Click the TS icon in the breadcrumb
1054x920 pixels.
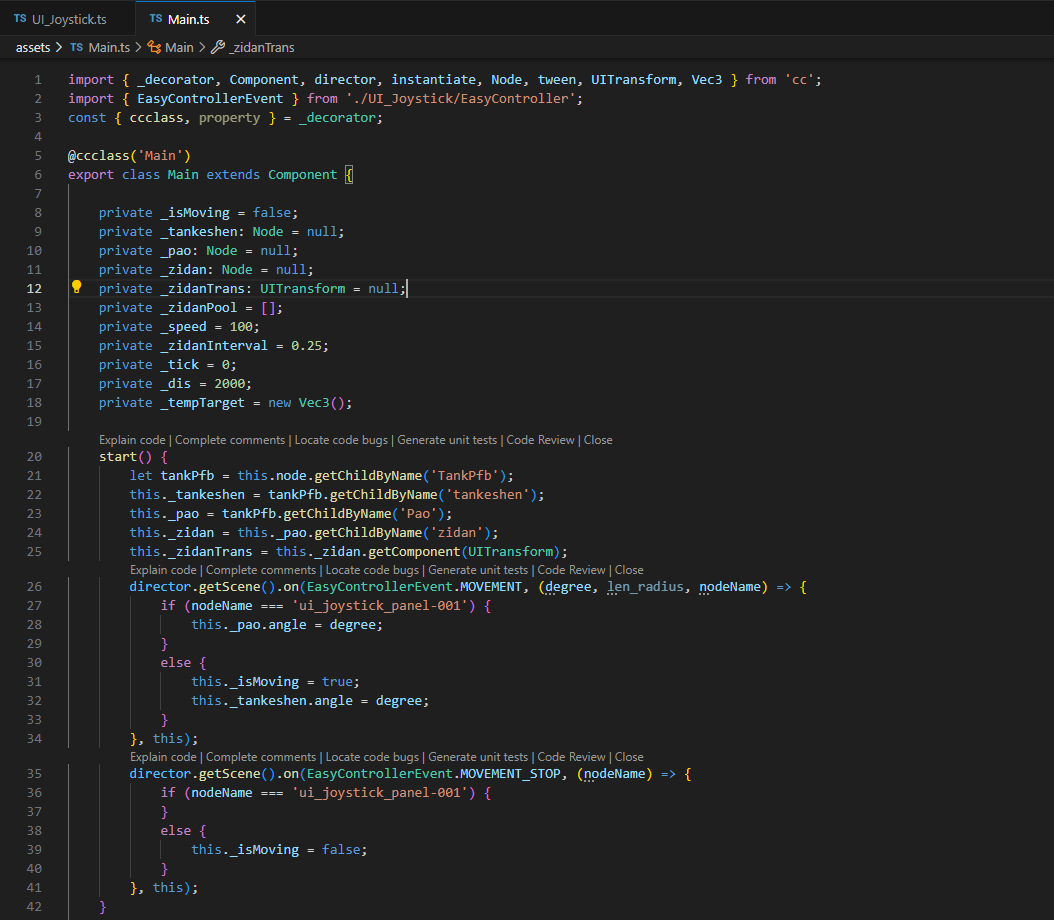77,47
